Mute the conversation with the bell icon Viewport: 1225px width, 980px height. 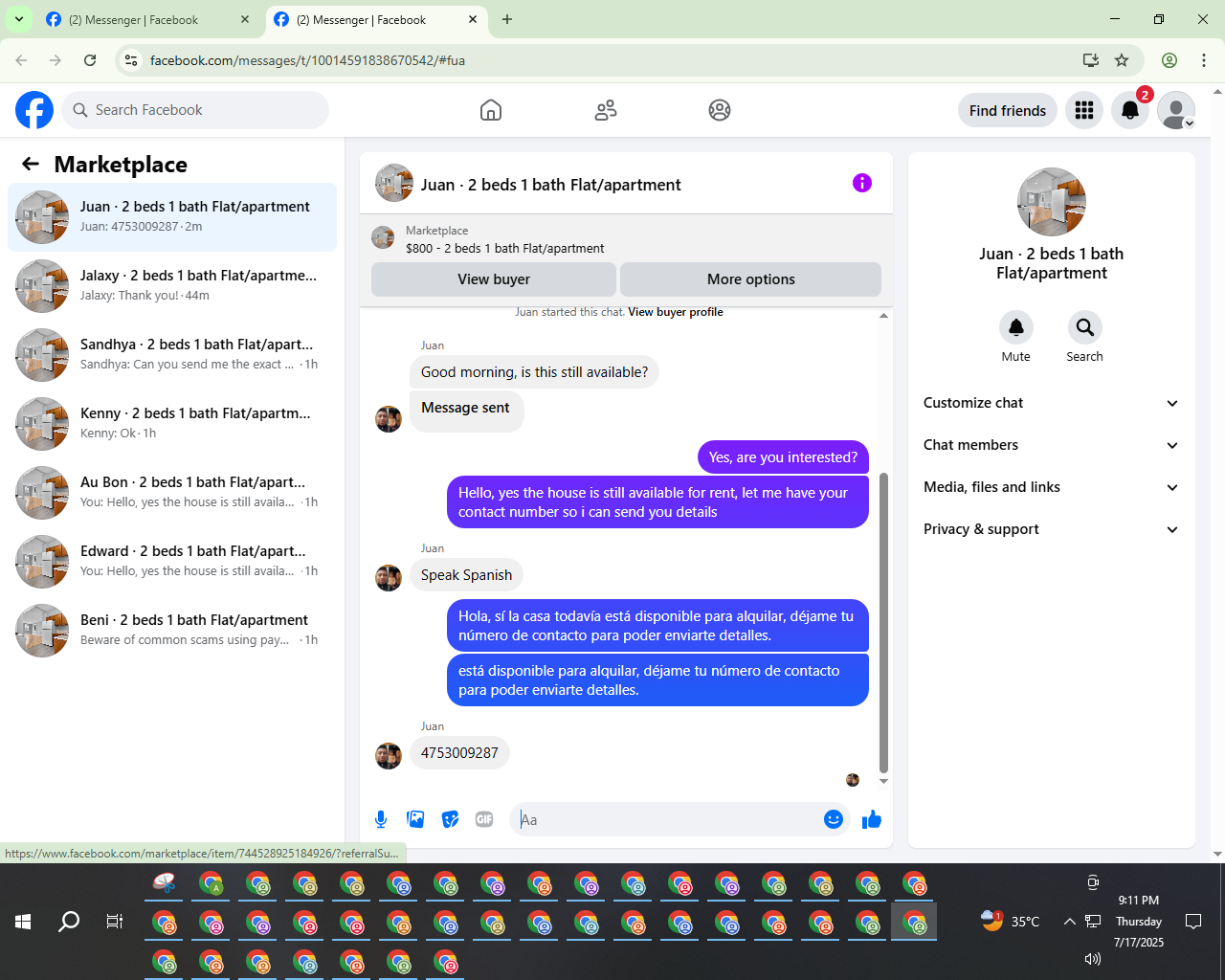tap(1016, 327)
